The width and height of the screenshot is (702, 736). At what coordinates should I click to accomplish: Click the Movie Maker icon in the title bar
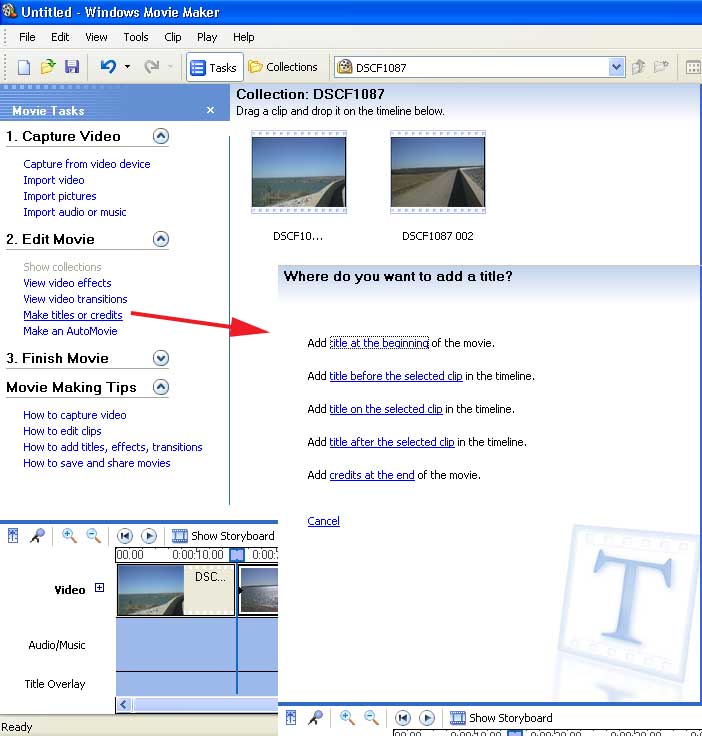point(9,11)
